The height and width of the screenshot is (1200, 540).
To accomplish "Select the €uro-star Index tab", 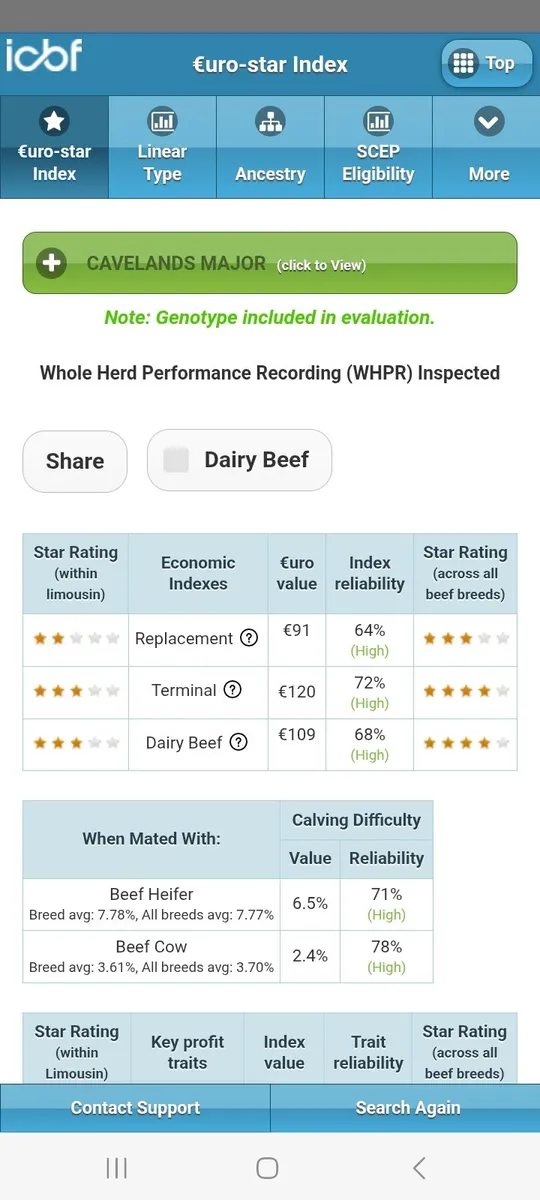I will pos(54,147).
